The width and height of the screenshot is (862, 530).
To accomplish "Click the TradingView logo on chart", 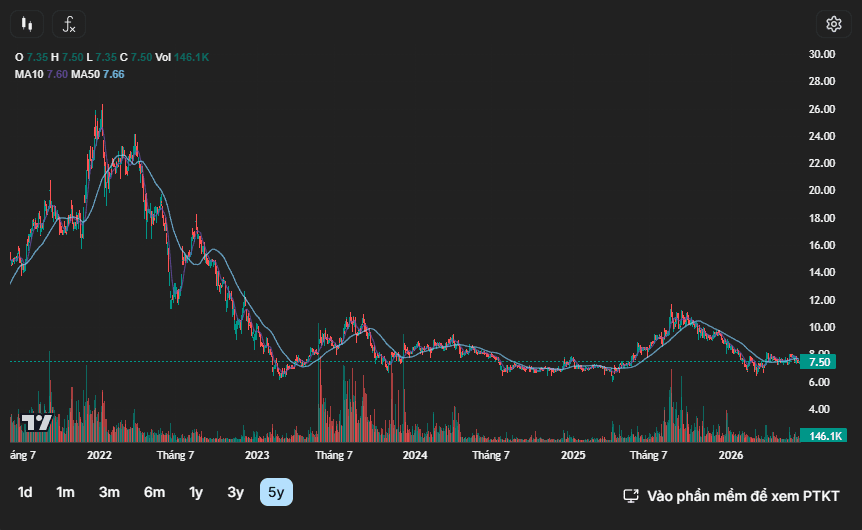I will pos(37,422).
